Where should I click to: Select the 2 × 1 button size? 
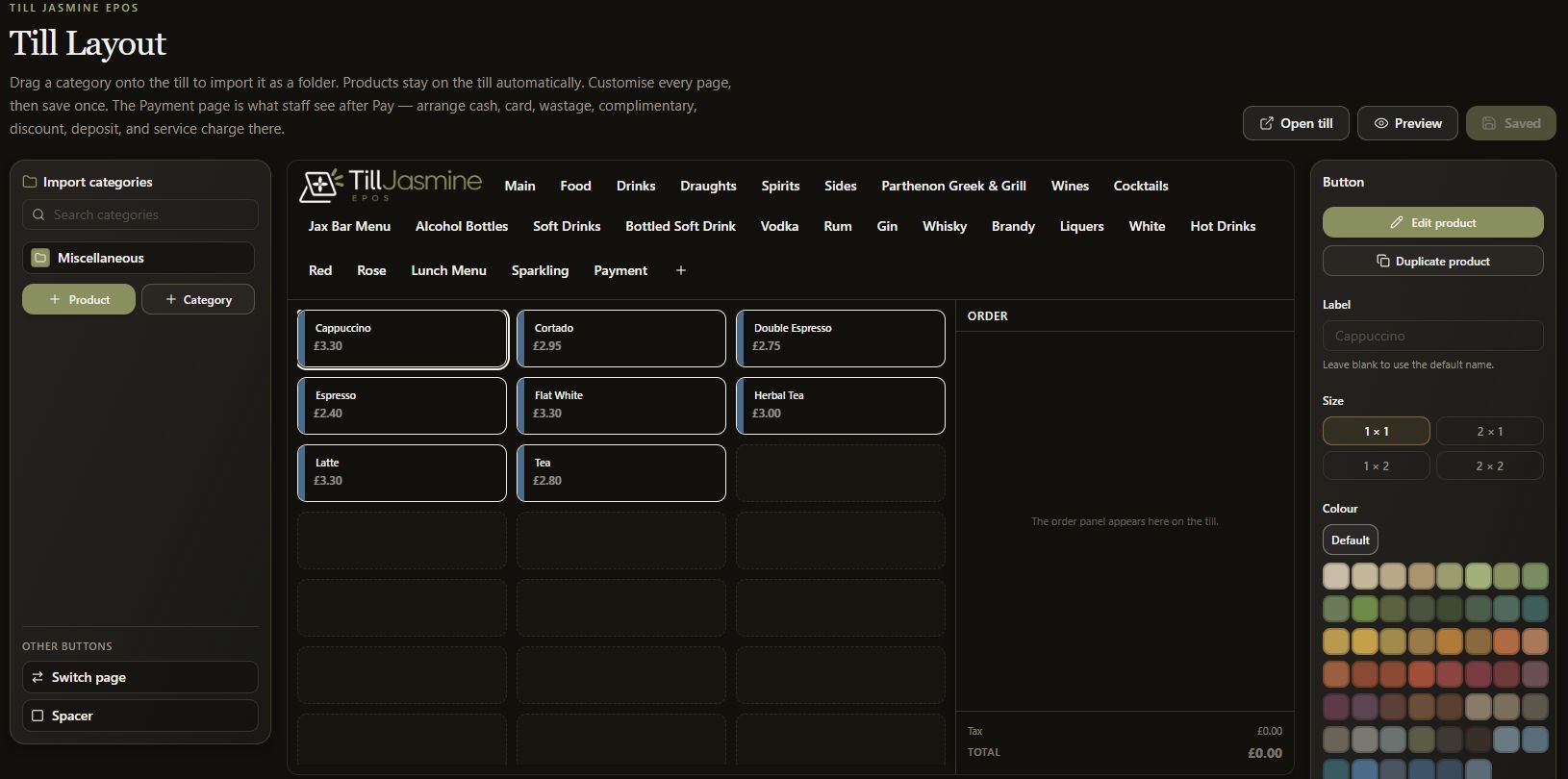(1490, 431)
